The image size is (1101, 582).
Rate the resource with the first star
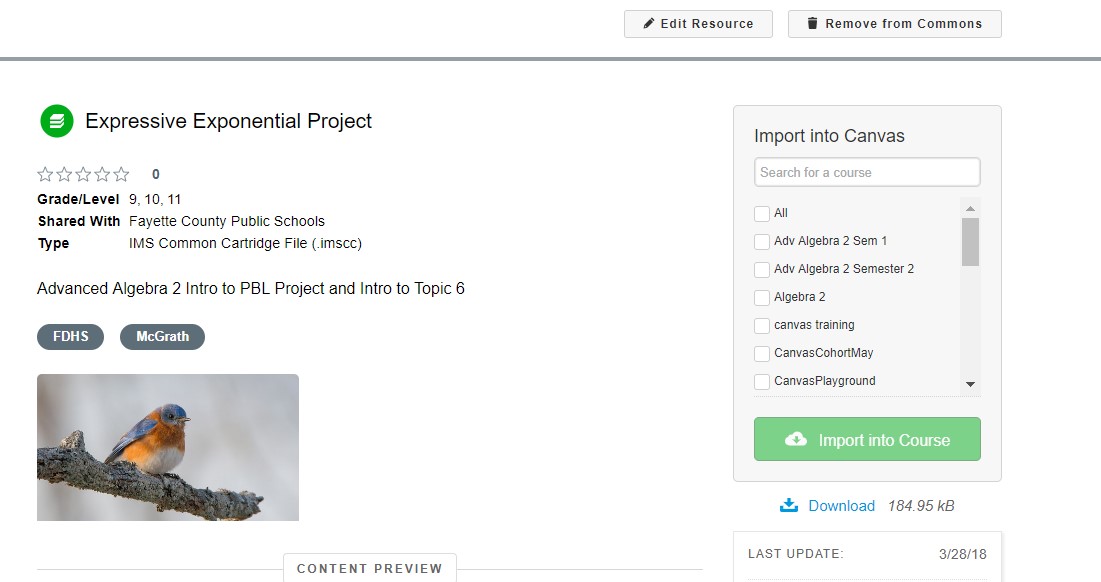point(46,174)
